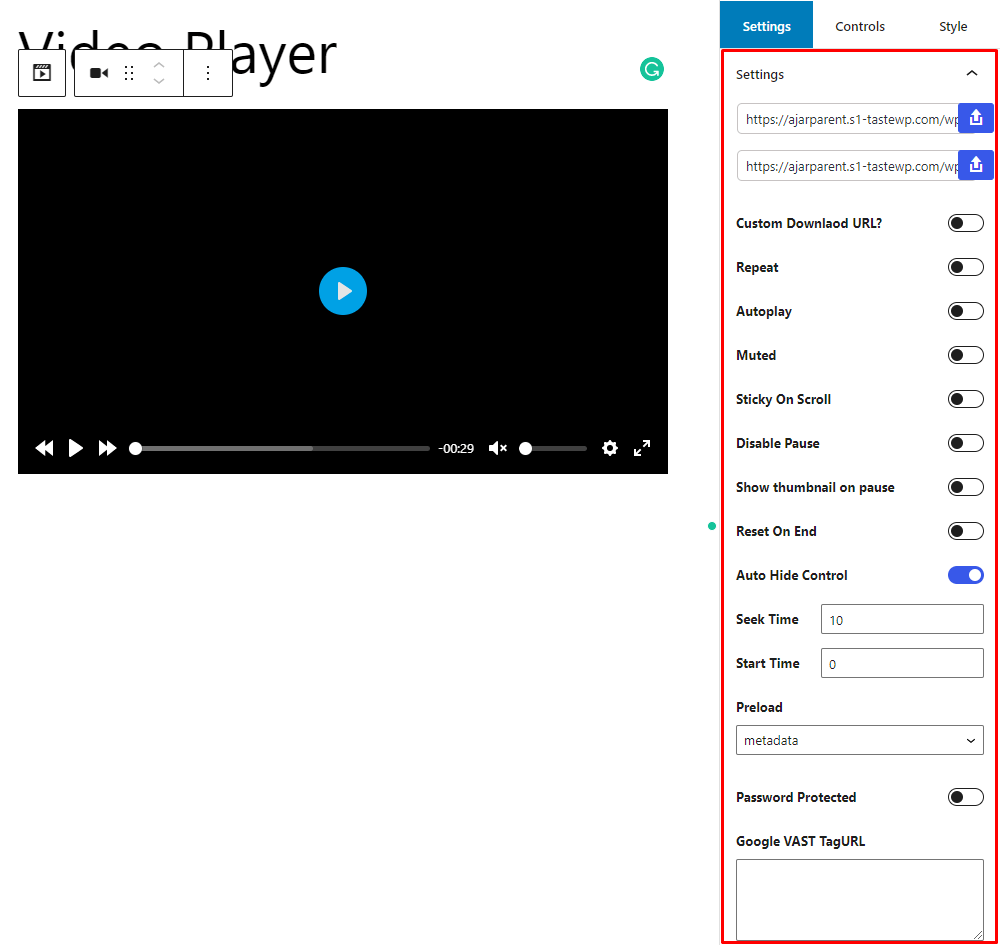Click inside the Seek Time field

click(900, 619)
